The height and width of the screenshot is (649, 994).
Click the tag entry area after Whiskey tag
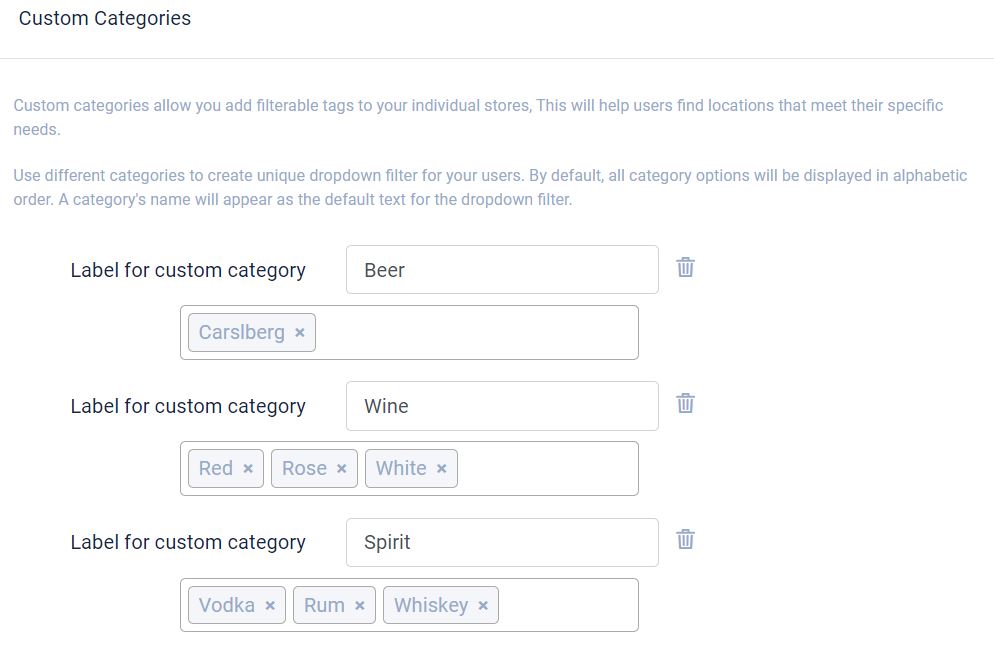click(570, 605)
